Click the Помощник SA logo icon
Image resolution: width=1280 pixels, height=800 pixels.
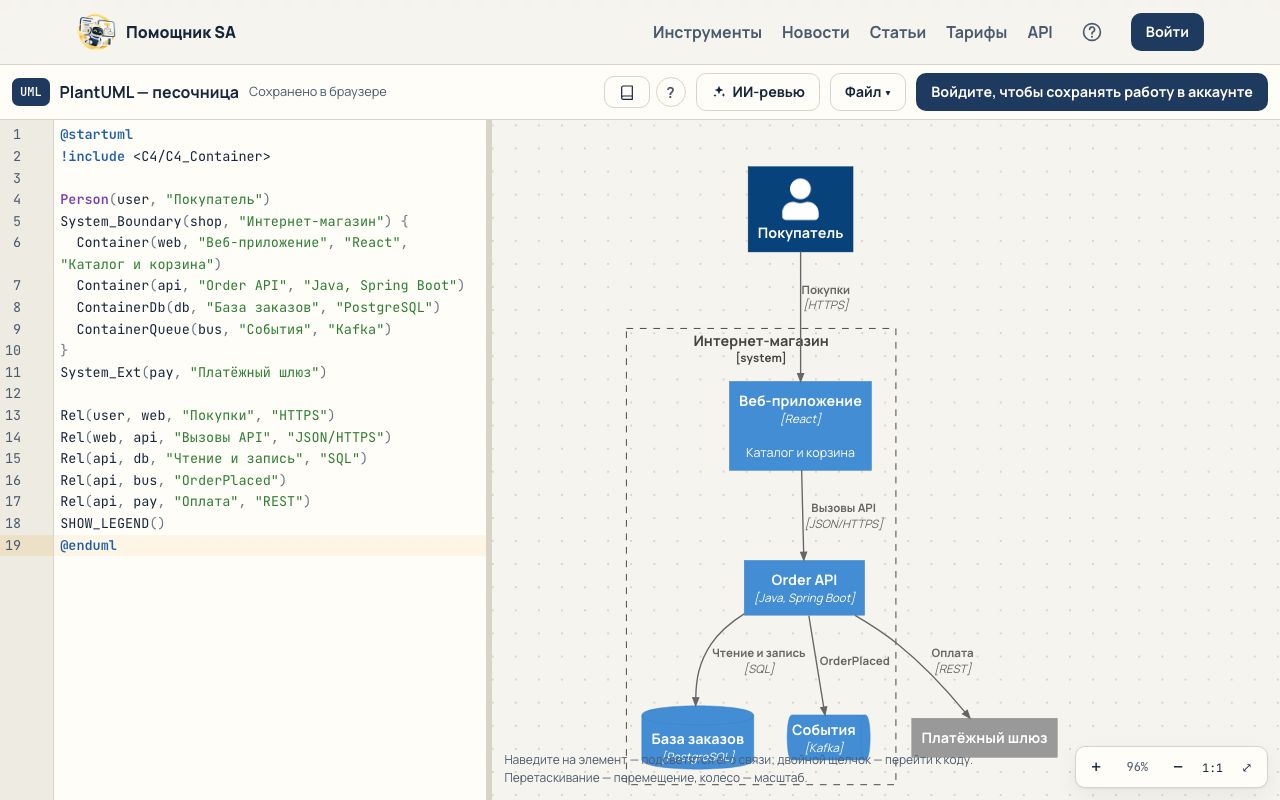click(96, 32)
